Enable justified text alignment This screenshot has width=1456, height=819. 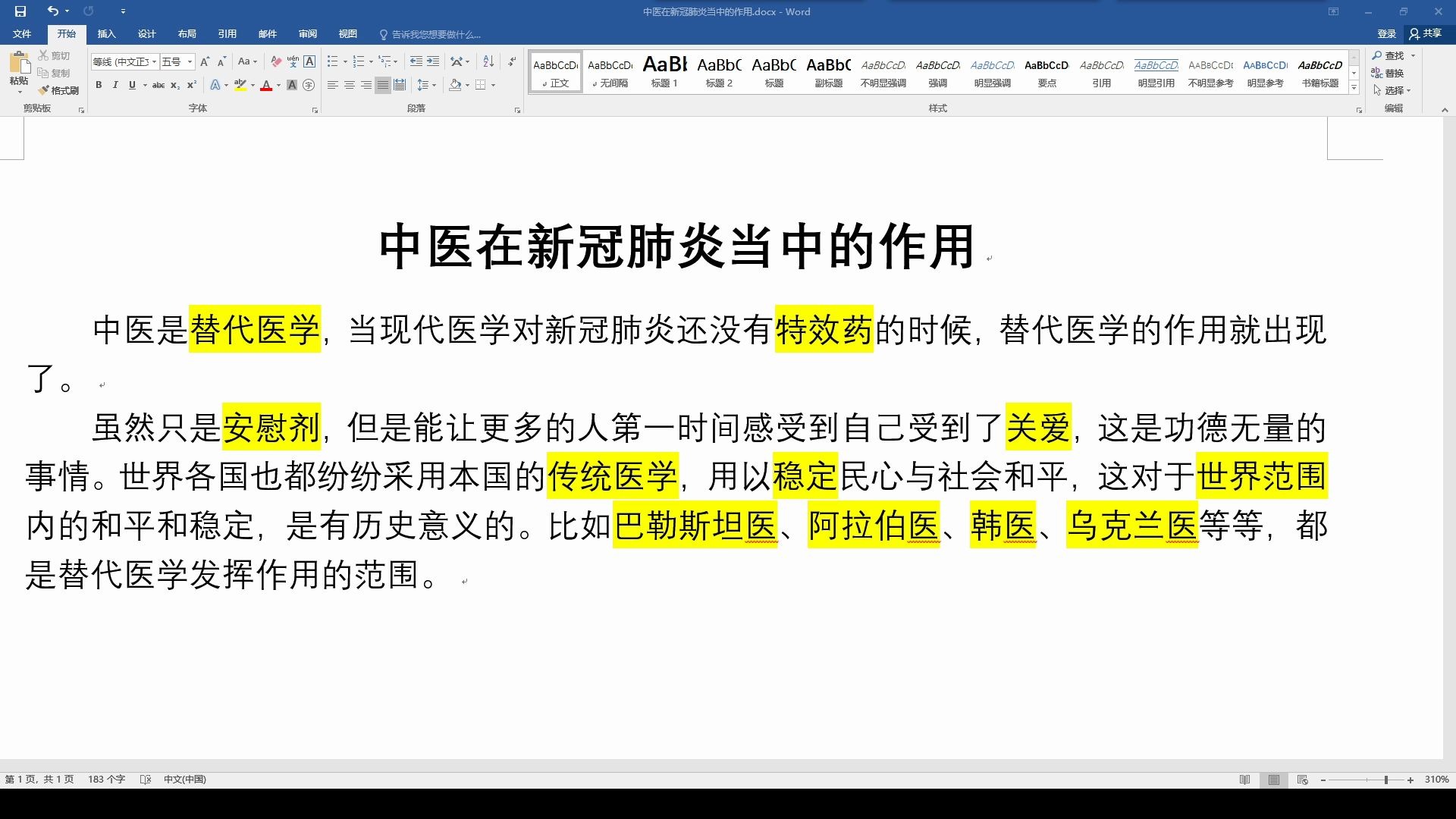click(x=382, y=85)
